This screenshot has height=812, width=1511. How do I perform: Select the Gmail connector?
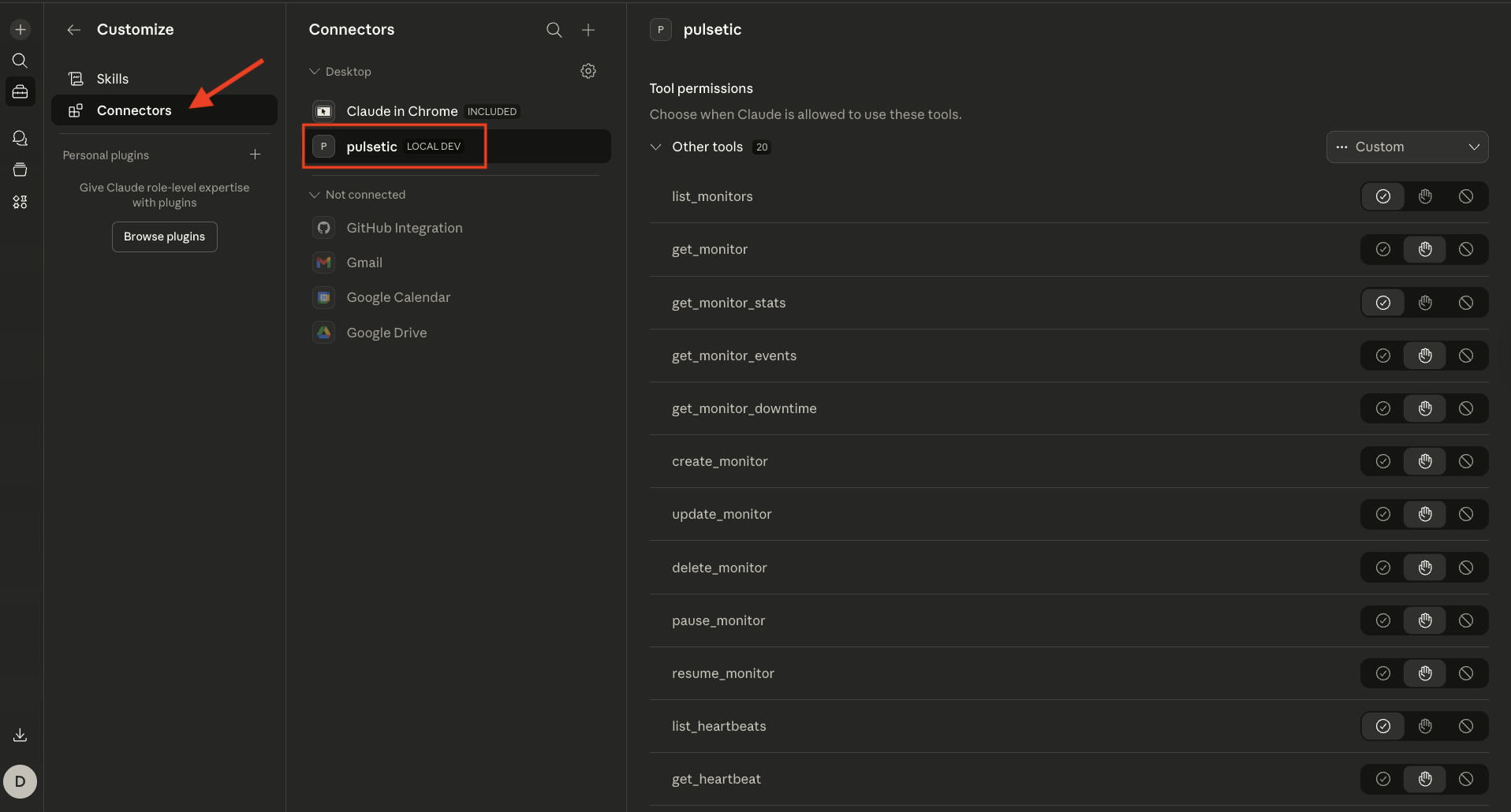click(x=457, y=263)
